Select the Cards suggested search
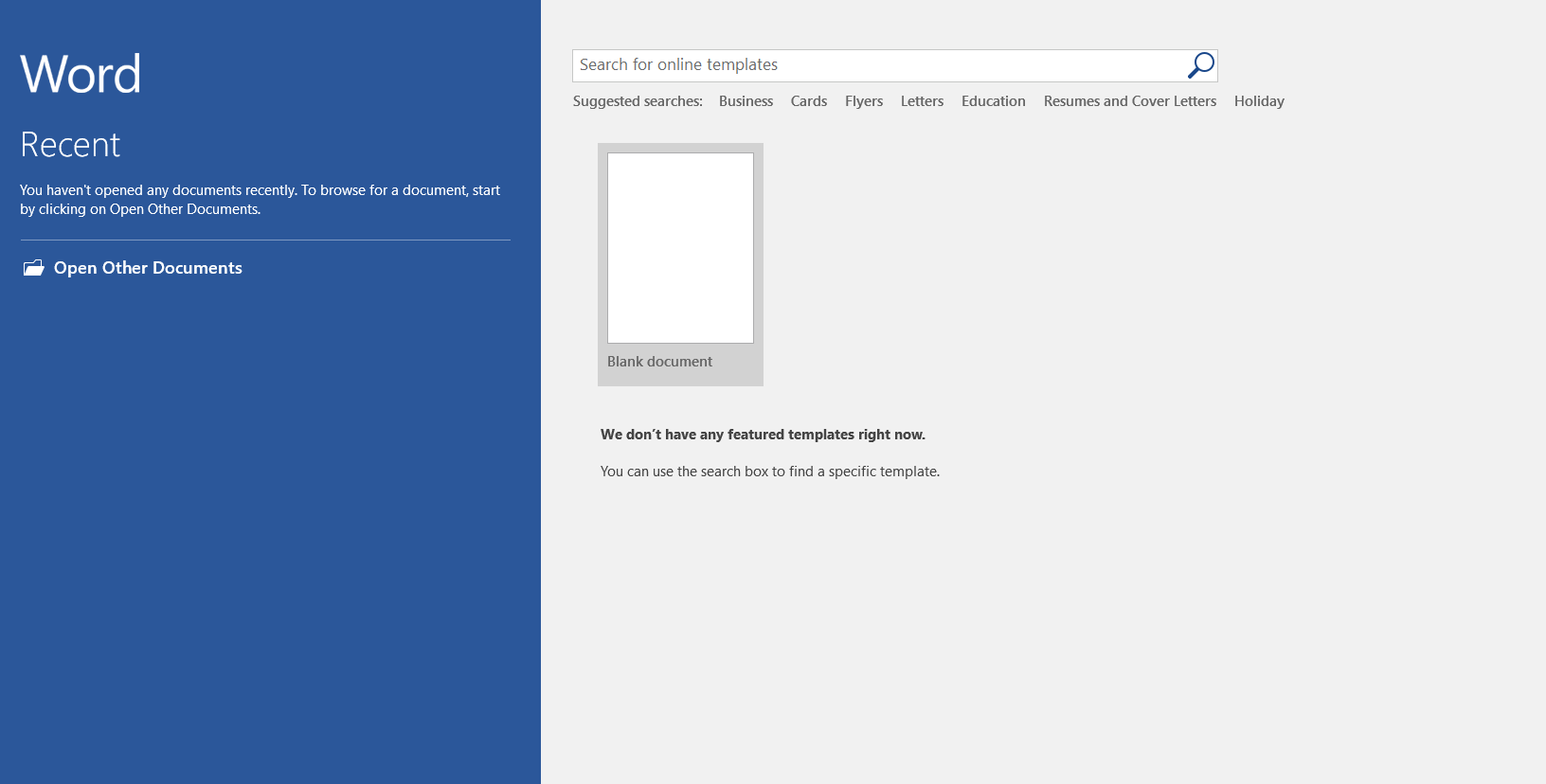Screen dimensions: 1546x784 point(809,101)
